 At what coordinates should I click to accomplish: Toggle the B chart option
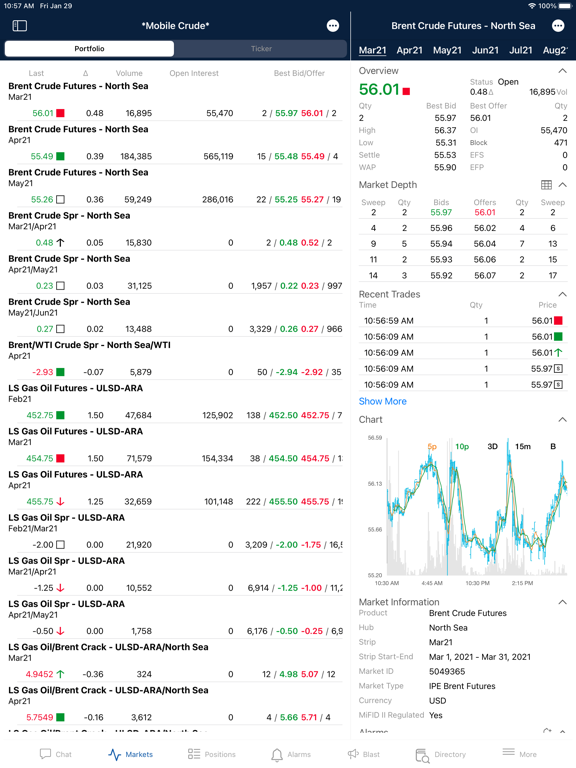(553, 446)
